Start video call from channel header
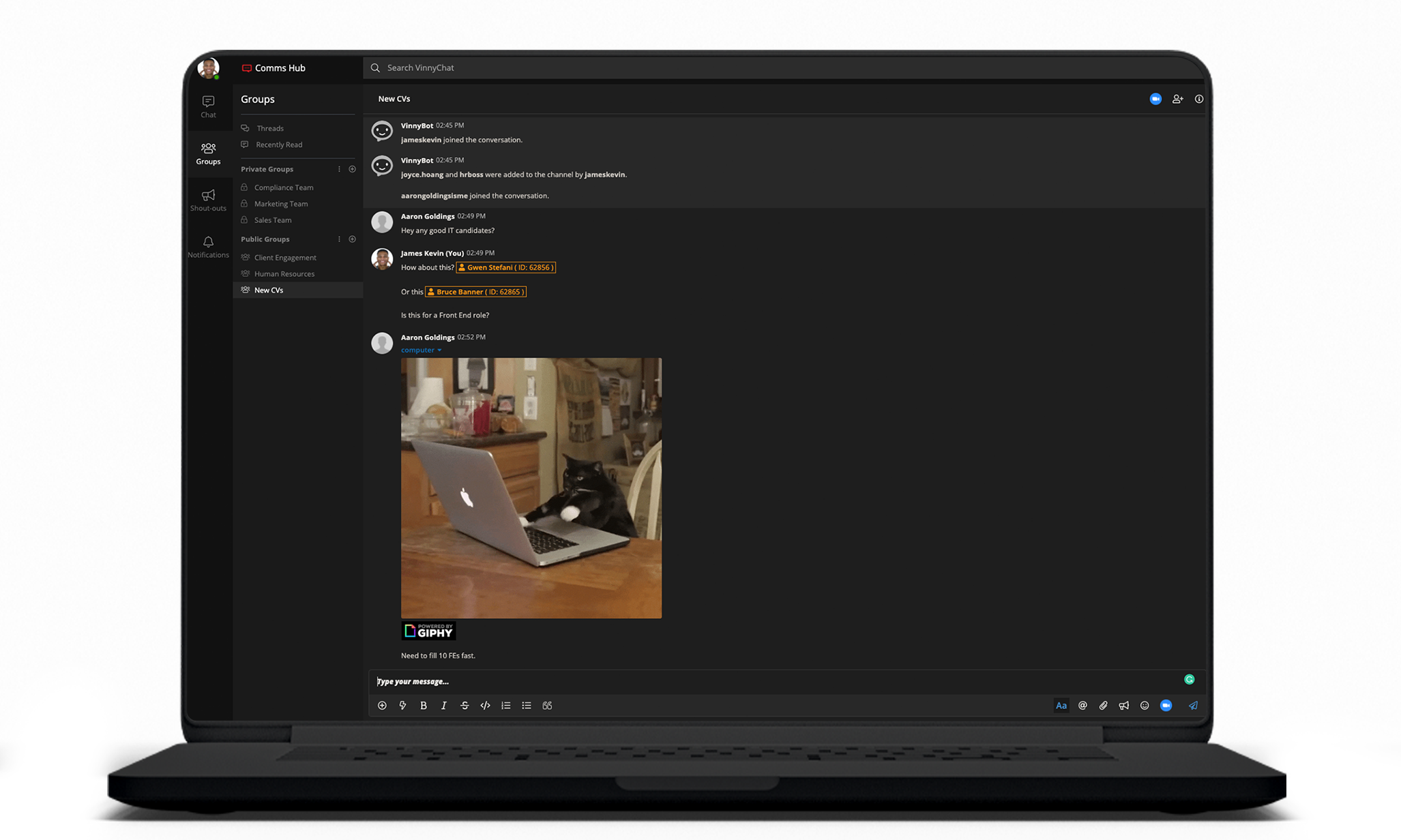 [1155, 99]
